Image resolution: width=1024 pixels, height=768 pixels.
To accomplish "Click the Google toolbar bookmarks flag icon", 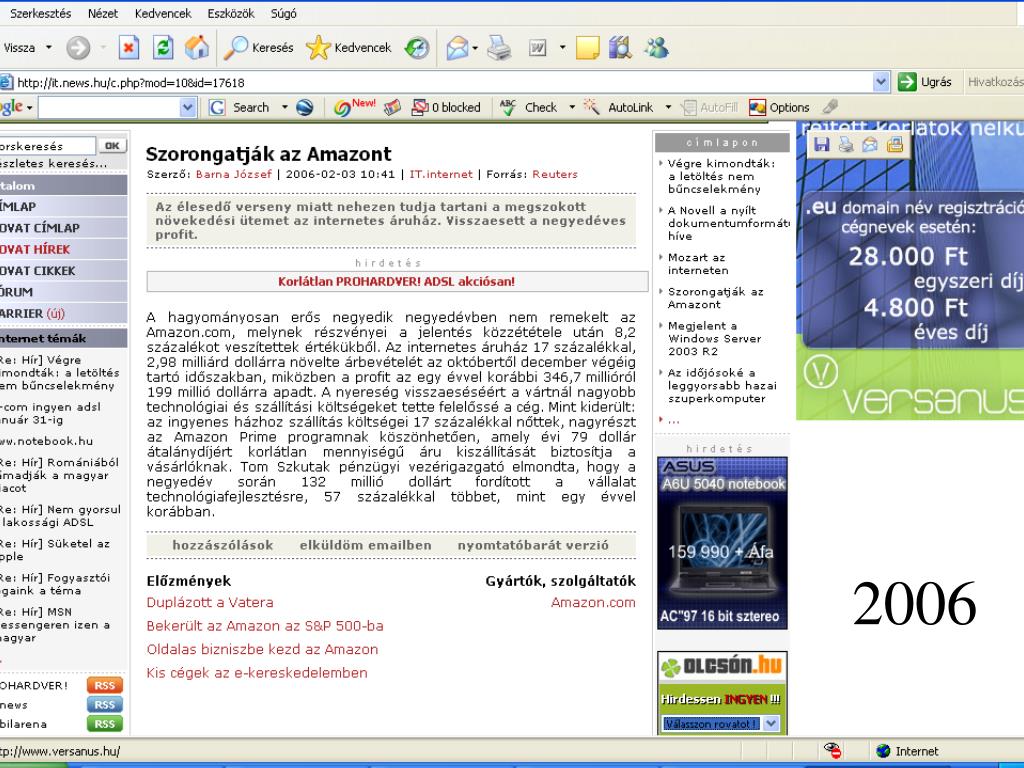I will (392, 107).
